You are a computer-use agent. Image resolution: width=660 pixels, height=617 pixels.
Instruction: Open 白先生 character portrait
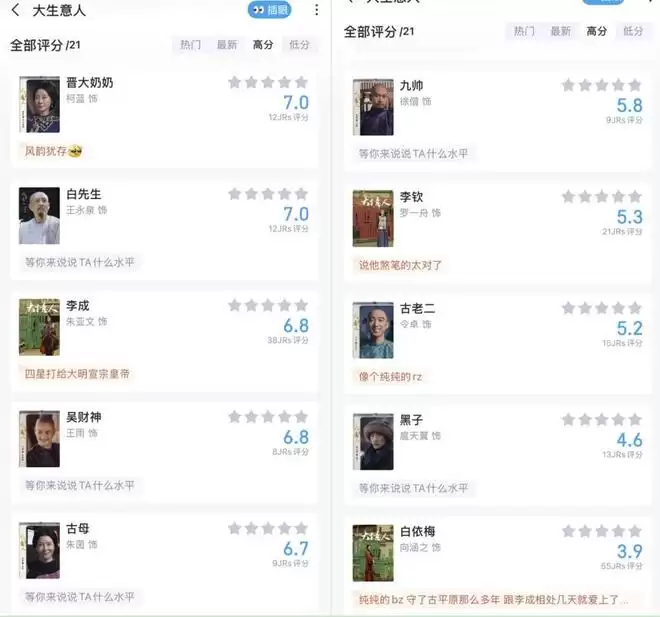[40, 215]
